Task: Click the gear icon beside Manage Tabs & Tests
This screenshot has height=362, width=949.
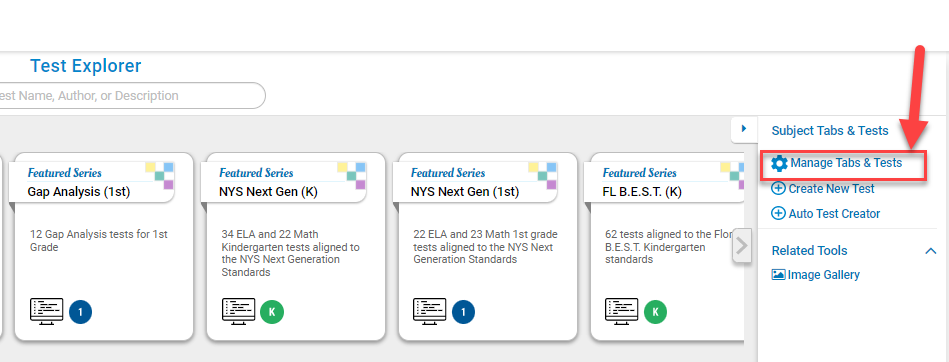Action: coord(780,163)
